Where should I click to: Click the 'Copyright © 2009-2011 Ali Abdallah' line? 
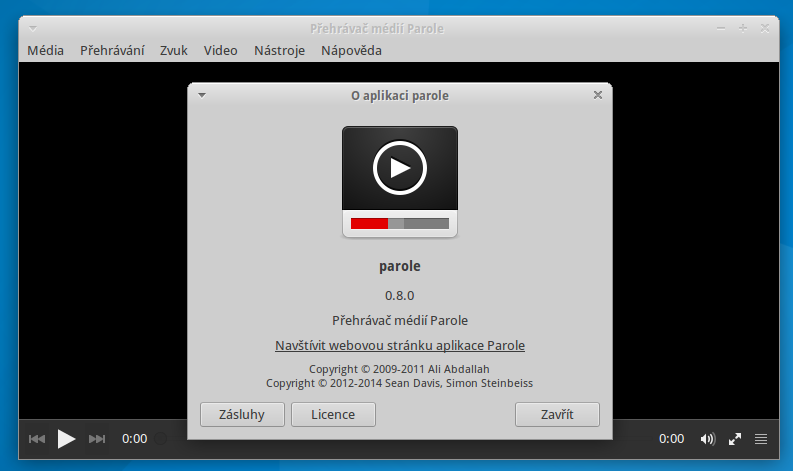(399, 369)
